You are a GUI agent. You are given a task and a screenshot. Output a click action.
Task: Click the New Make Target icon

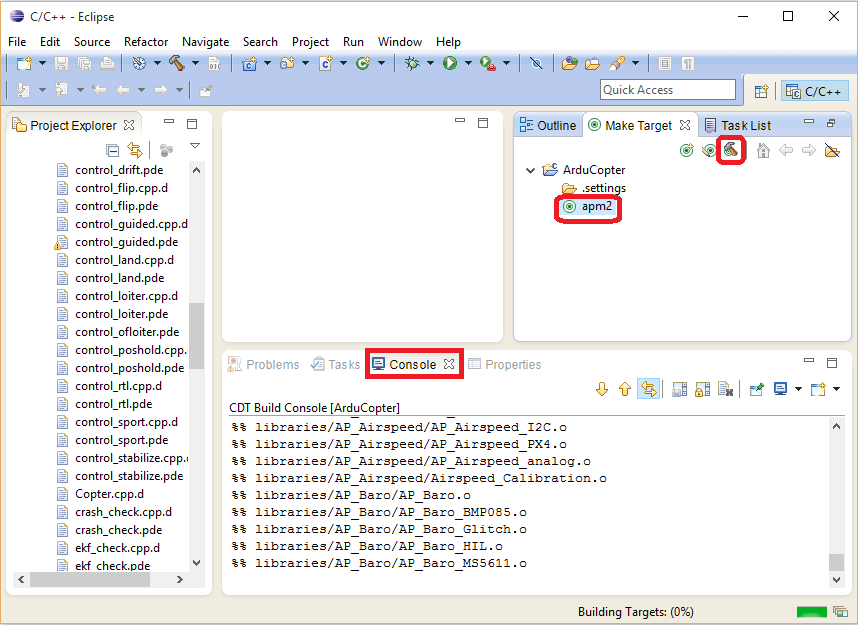(x=686, y=151)
